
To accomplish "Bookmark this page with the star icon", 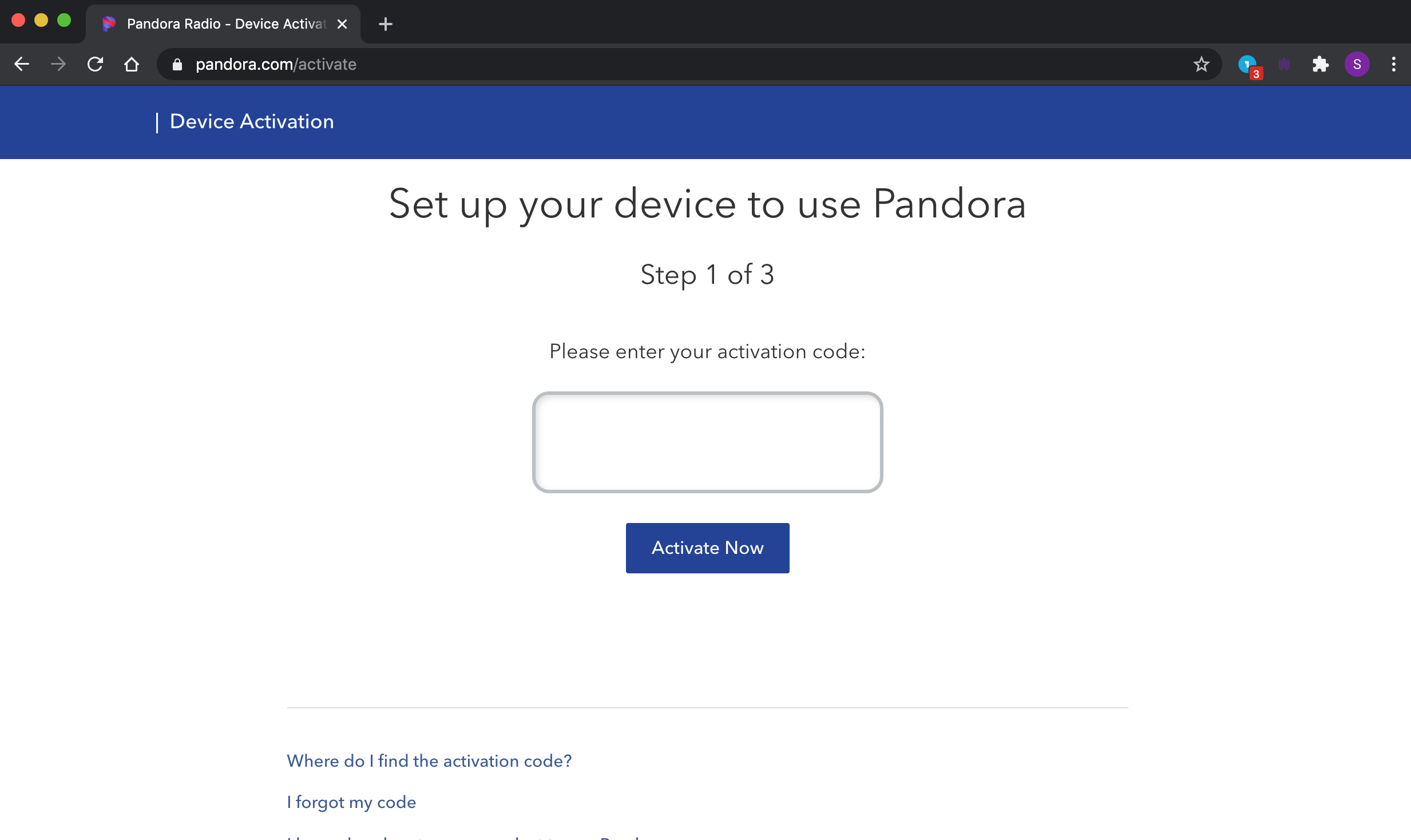I will 1201,64.
